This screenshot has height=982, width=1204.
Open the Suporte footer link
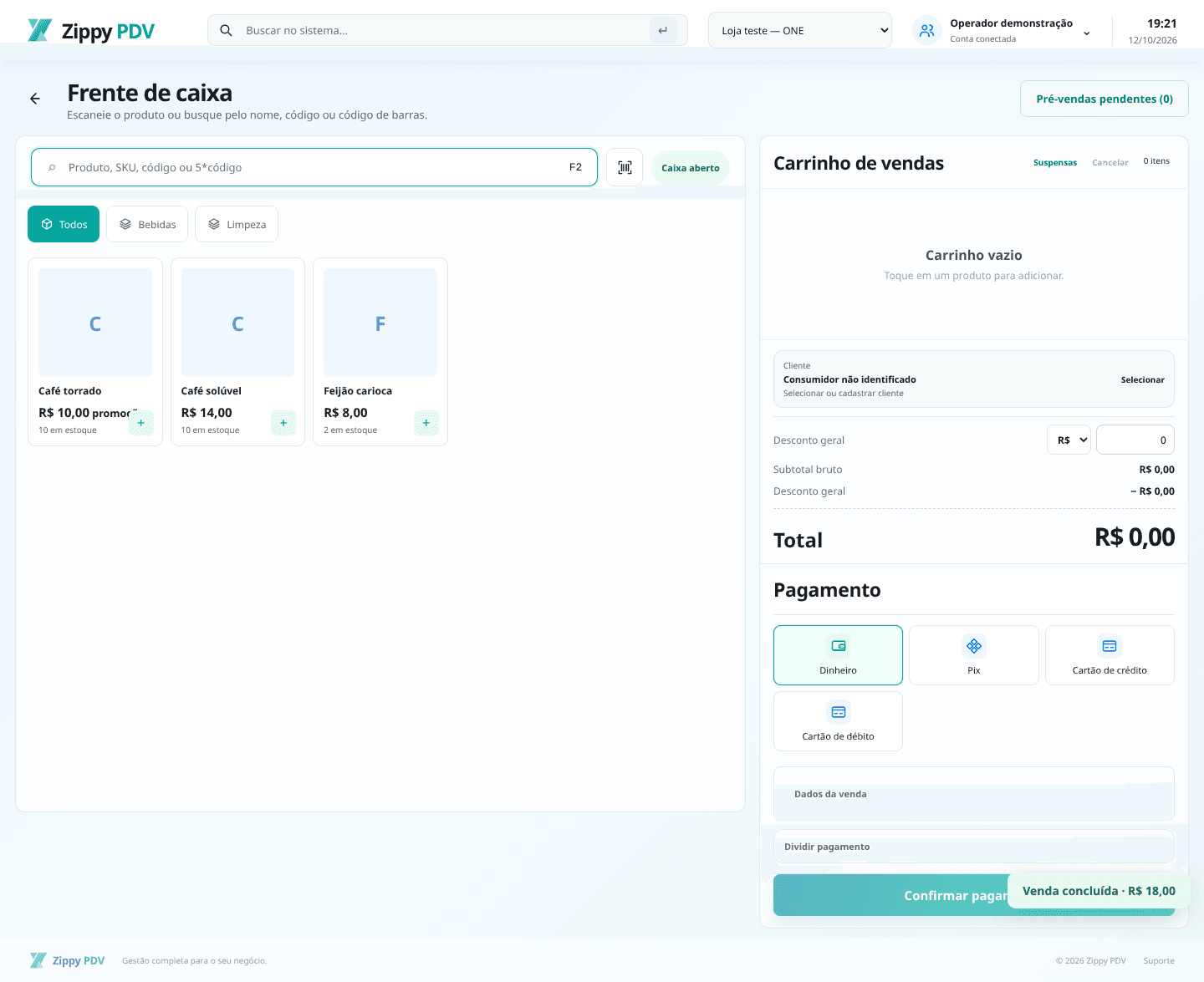tap(1159, 960)
